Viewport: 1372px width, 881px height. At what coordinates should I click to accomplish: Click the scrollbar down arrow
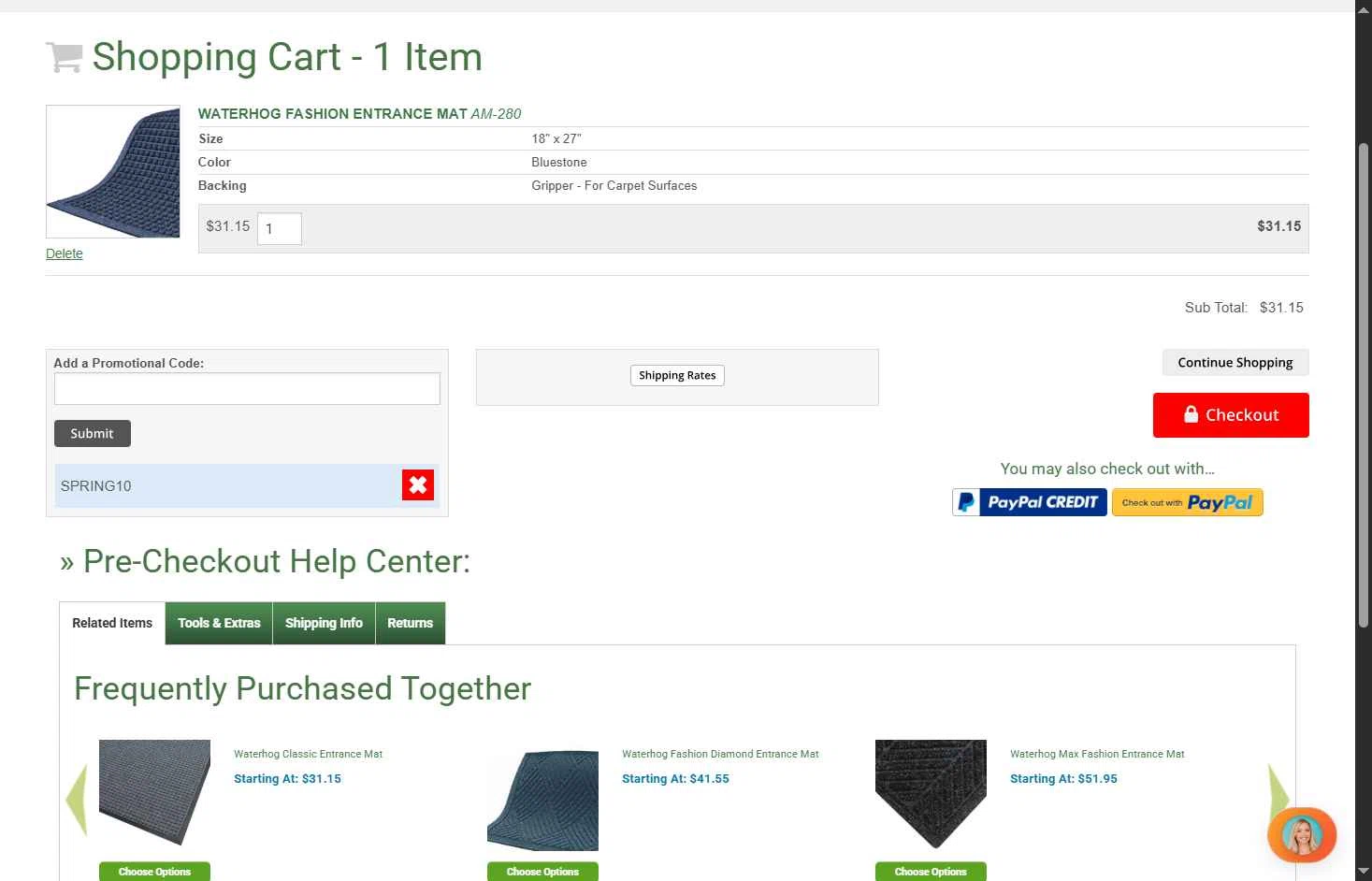pos(1364,872)
